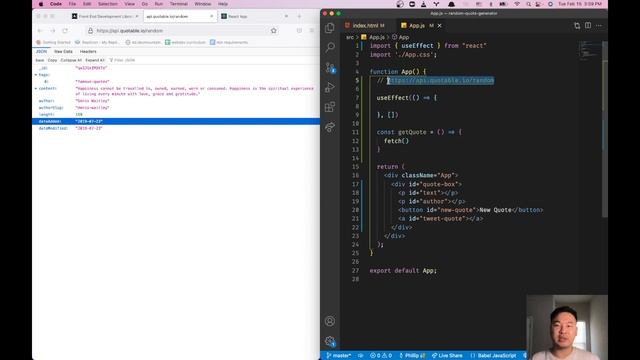Switch to the Raw Data view
Screen dimensions: 640x360
coord(63,52)
